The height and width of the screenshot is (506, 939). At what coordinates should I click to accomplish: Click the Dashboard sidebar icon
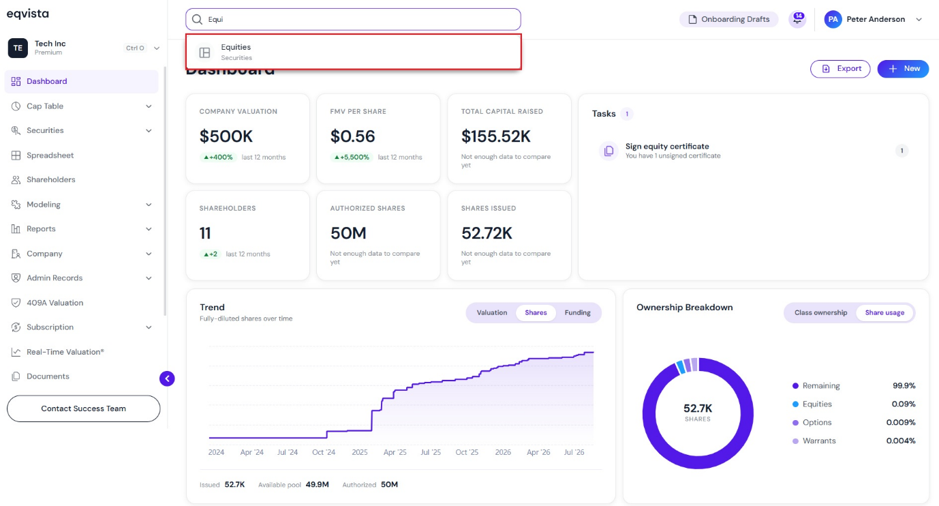pyautogui.click(x=16, y=81)
